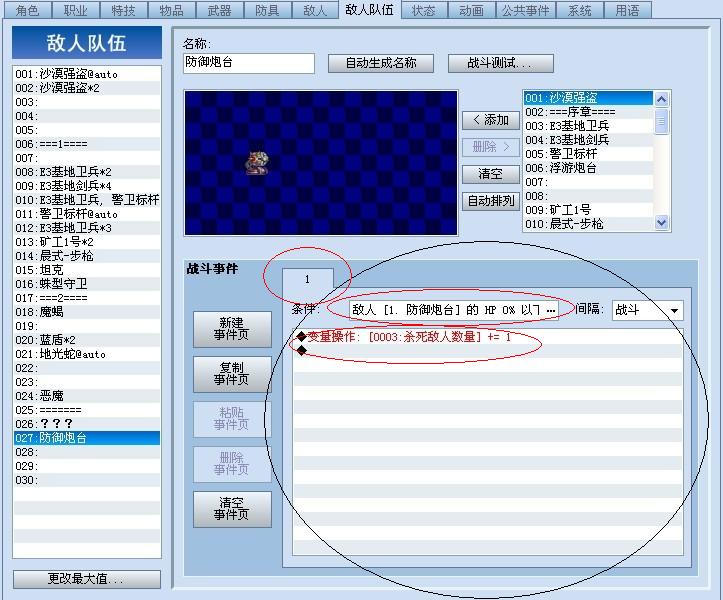The image size is (723, 600).
Task: Select the enemy sprite in battle preview
Action: coord(257,163)
